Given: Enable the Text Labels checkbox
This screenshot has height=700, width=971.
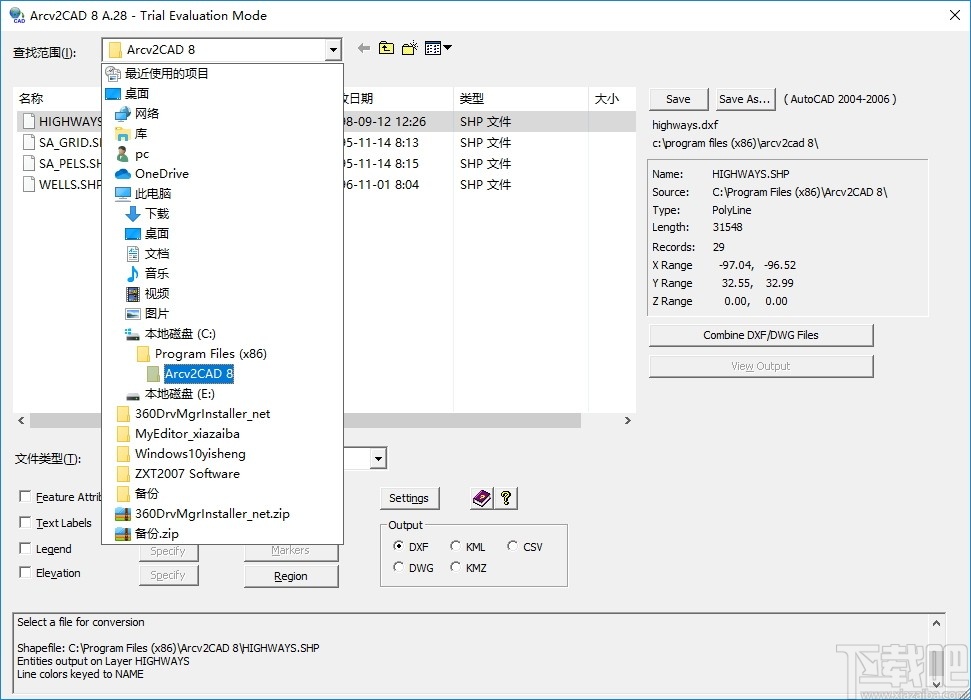Looking at the screenshot, I should tap(25, 523).
